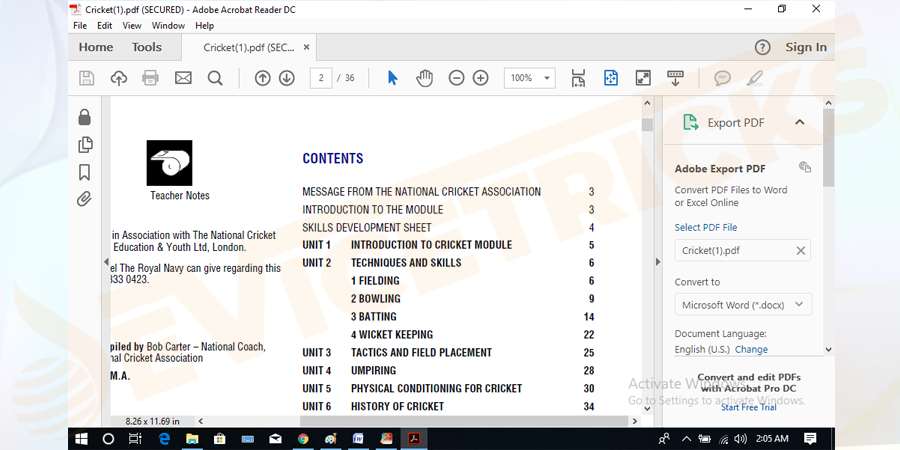The height and width of the screenshot is (450, 900).
Task: Click the Export PDF panel icon
Action: (690, 122)
